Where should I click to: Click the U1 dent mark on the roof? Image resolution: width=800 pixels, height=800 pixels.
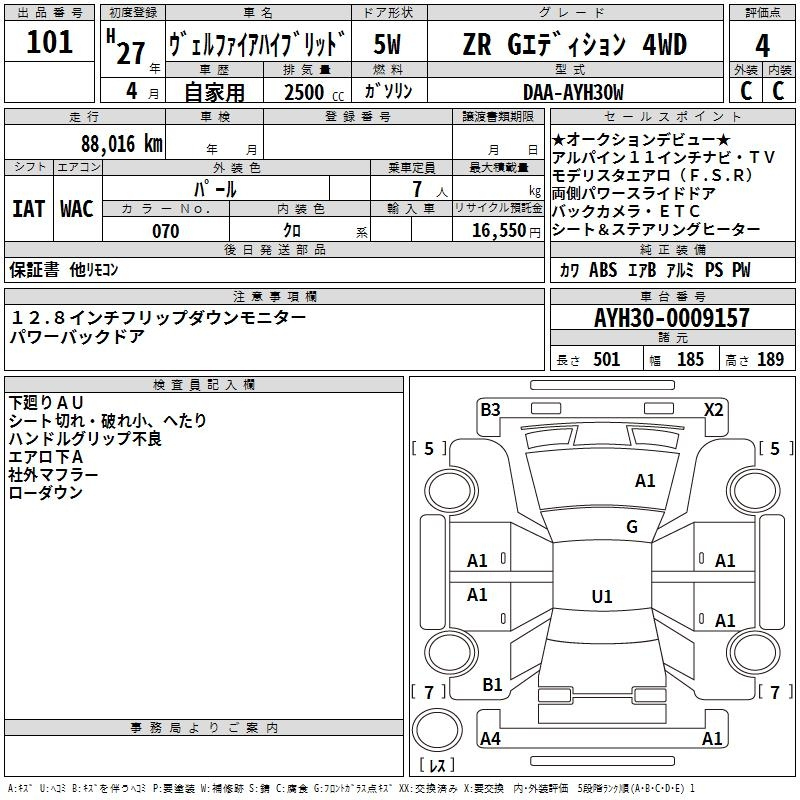coord(602,596)
